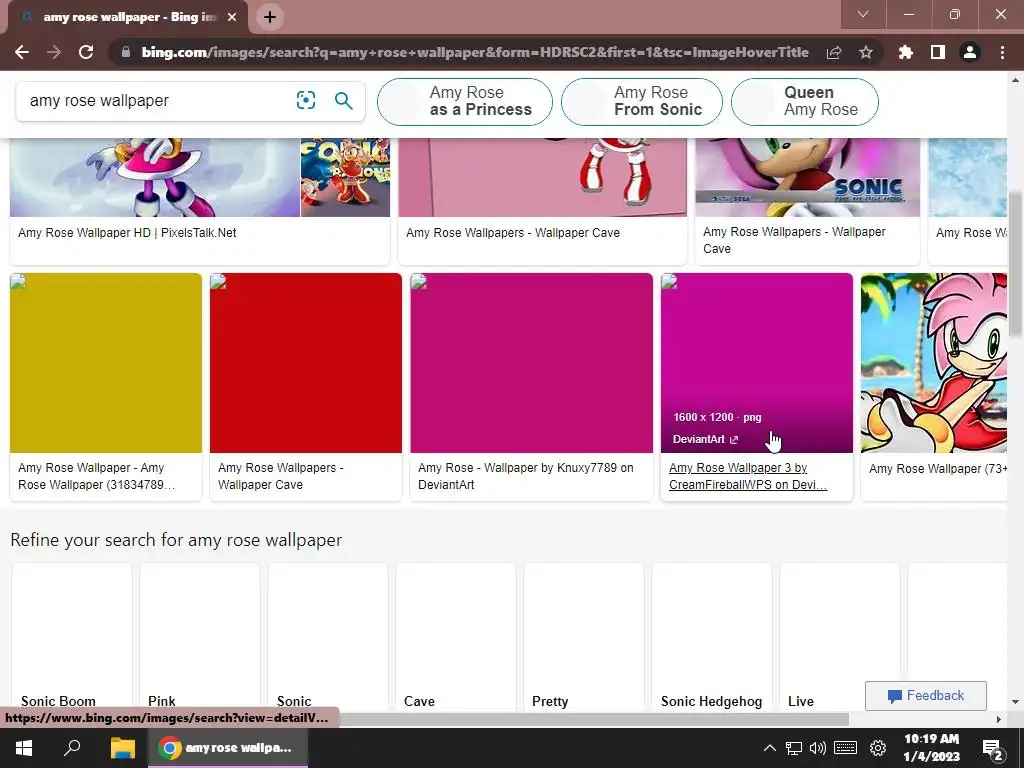Click the horizontal scrollbar
This screenshot has height=768, width=1024.
(593, 719)
